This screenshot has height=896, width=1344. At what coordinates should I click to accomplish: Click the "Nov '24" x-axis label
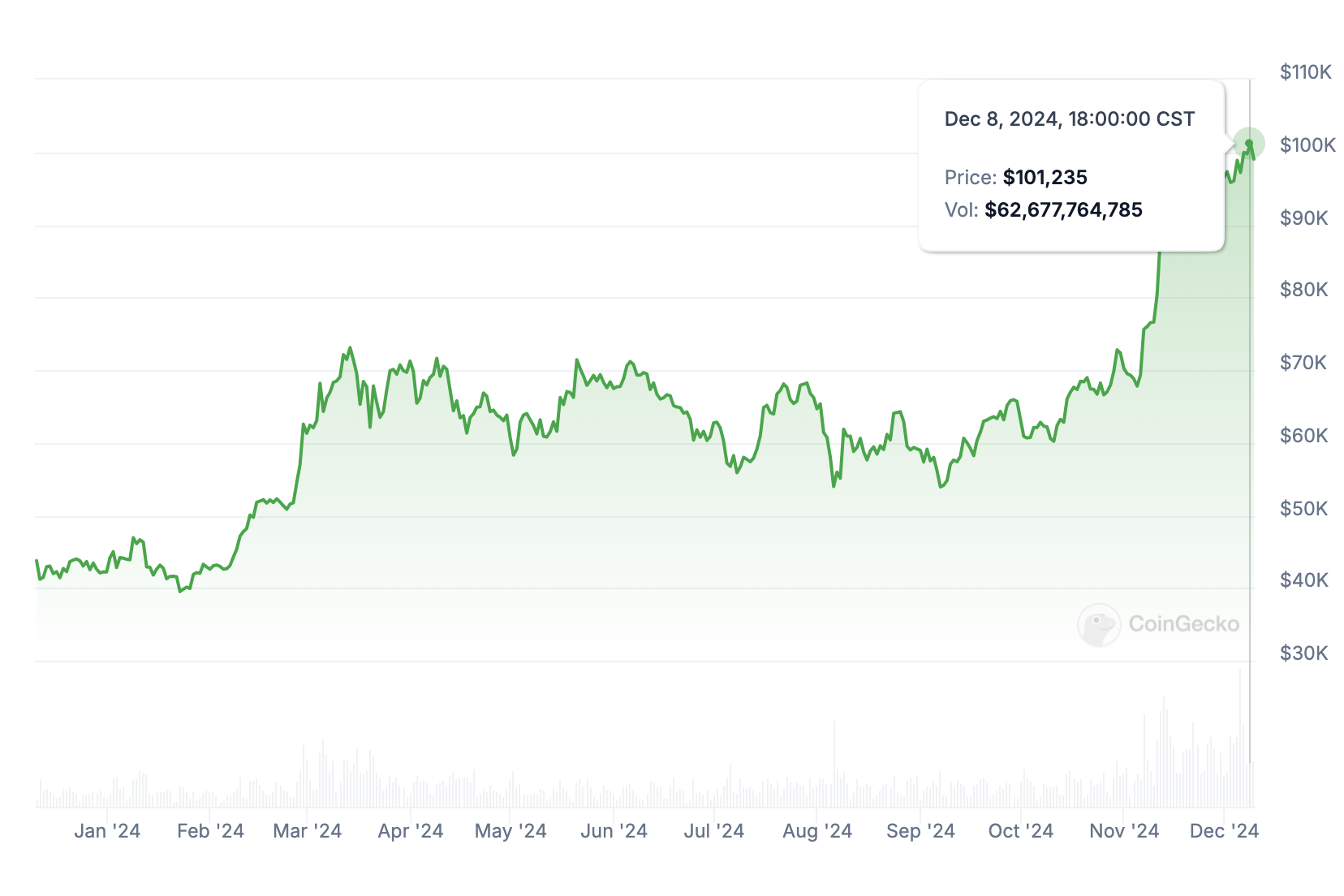(x=1124, y=831)
